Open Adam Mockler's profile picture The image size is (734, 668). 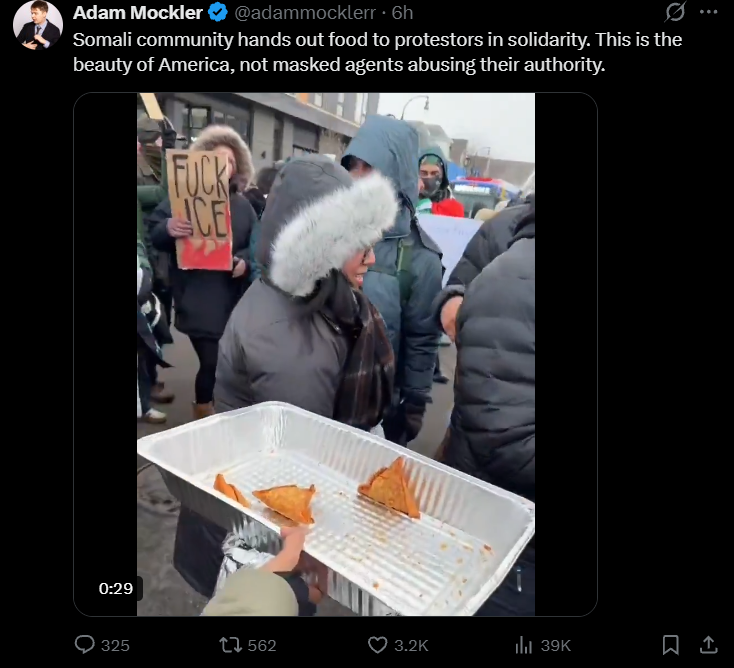(38, 25)
